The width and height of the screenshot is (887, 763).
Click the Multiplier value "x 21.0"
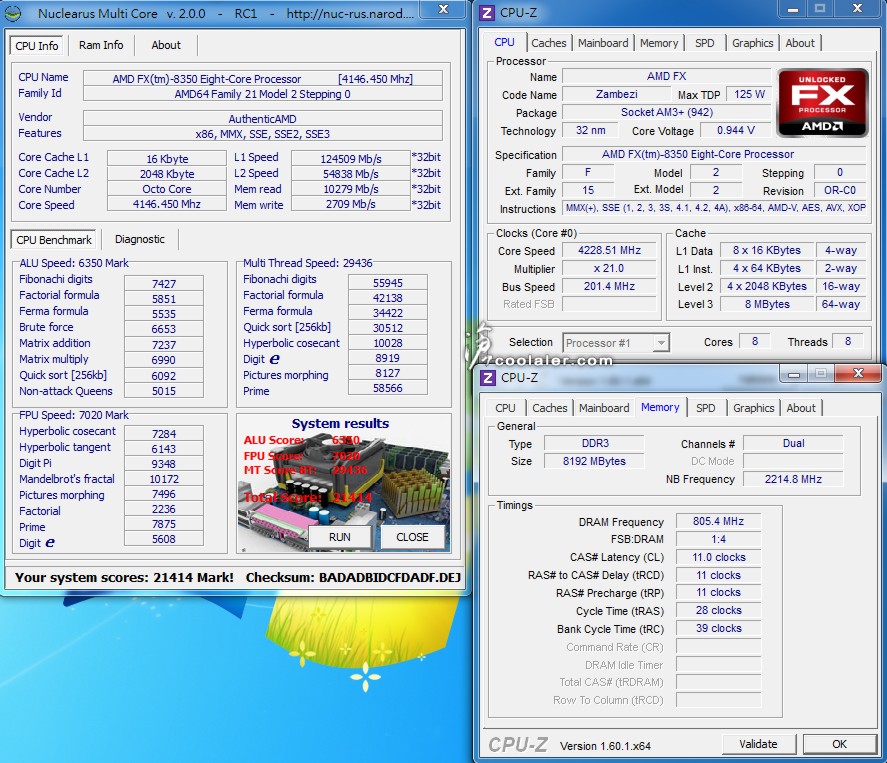point(609,269)
